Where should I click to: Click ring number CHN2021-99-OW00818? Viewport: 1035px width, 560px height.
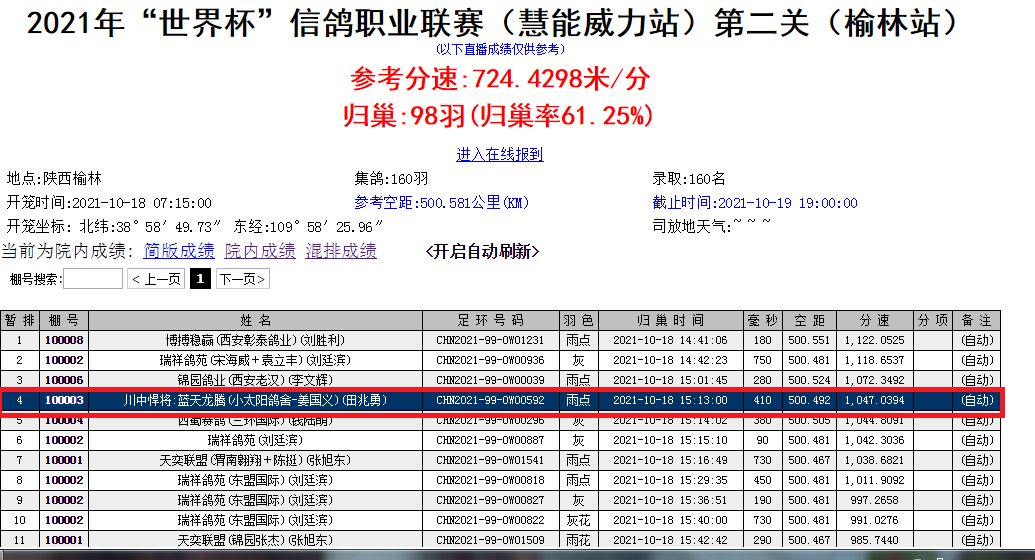click(490, 480)
